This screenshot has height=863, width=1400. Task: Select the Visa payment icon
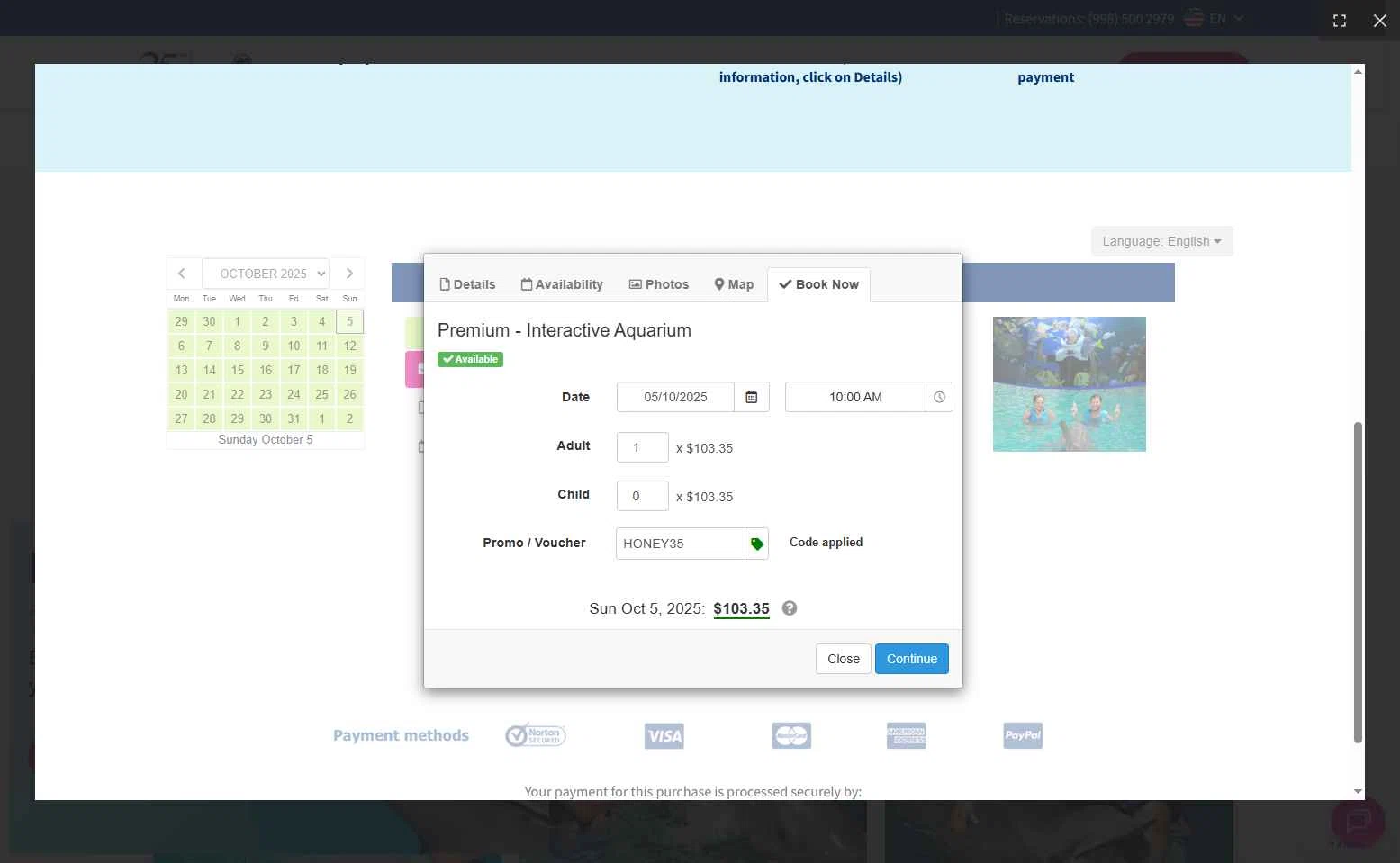(x=664, y=736)
